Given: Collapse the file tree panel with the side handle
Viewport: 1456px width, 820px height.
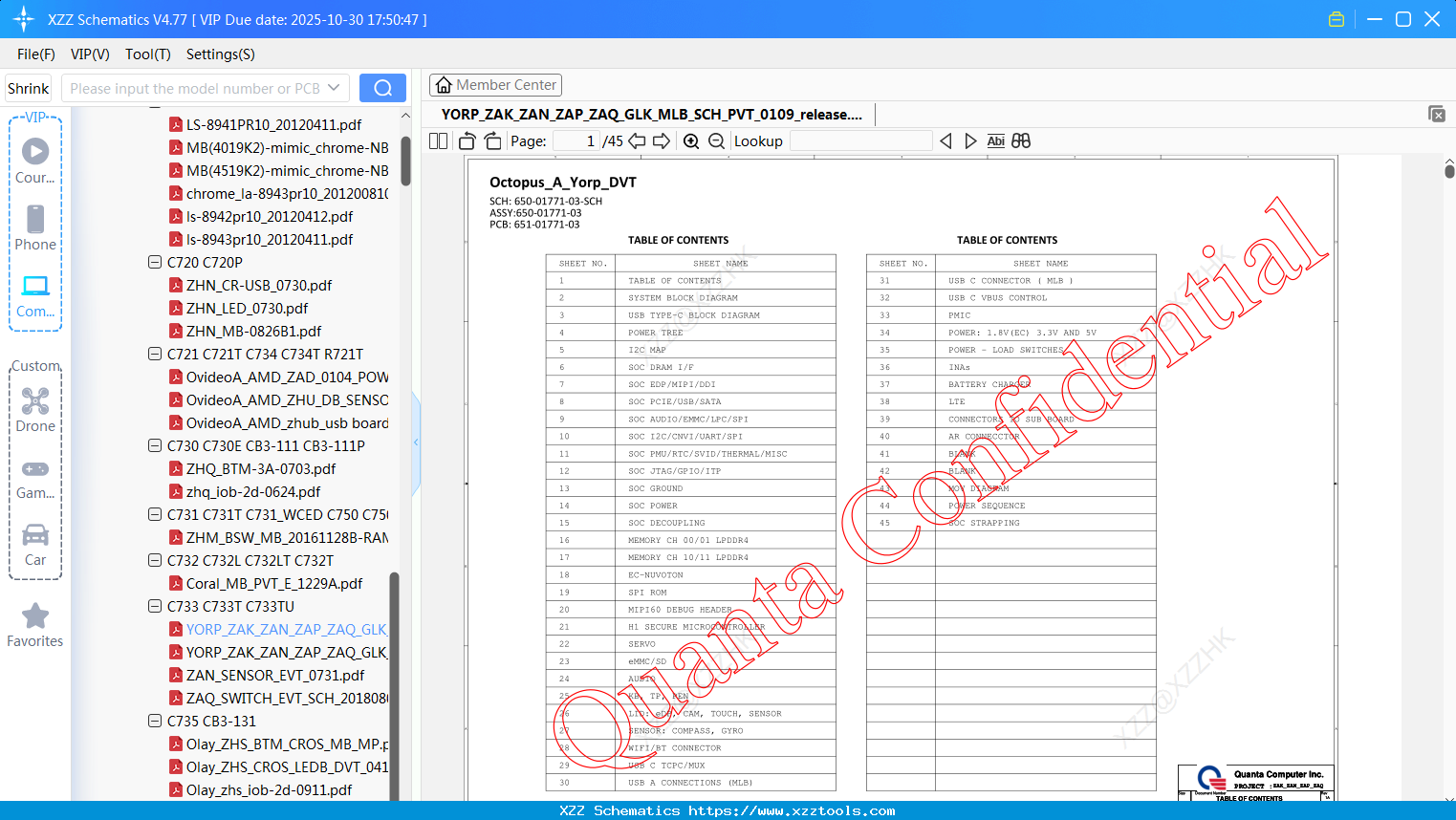Looking at the screenshot, I should click(416, 442).
